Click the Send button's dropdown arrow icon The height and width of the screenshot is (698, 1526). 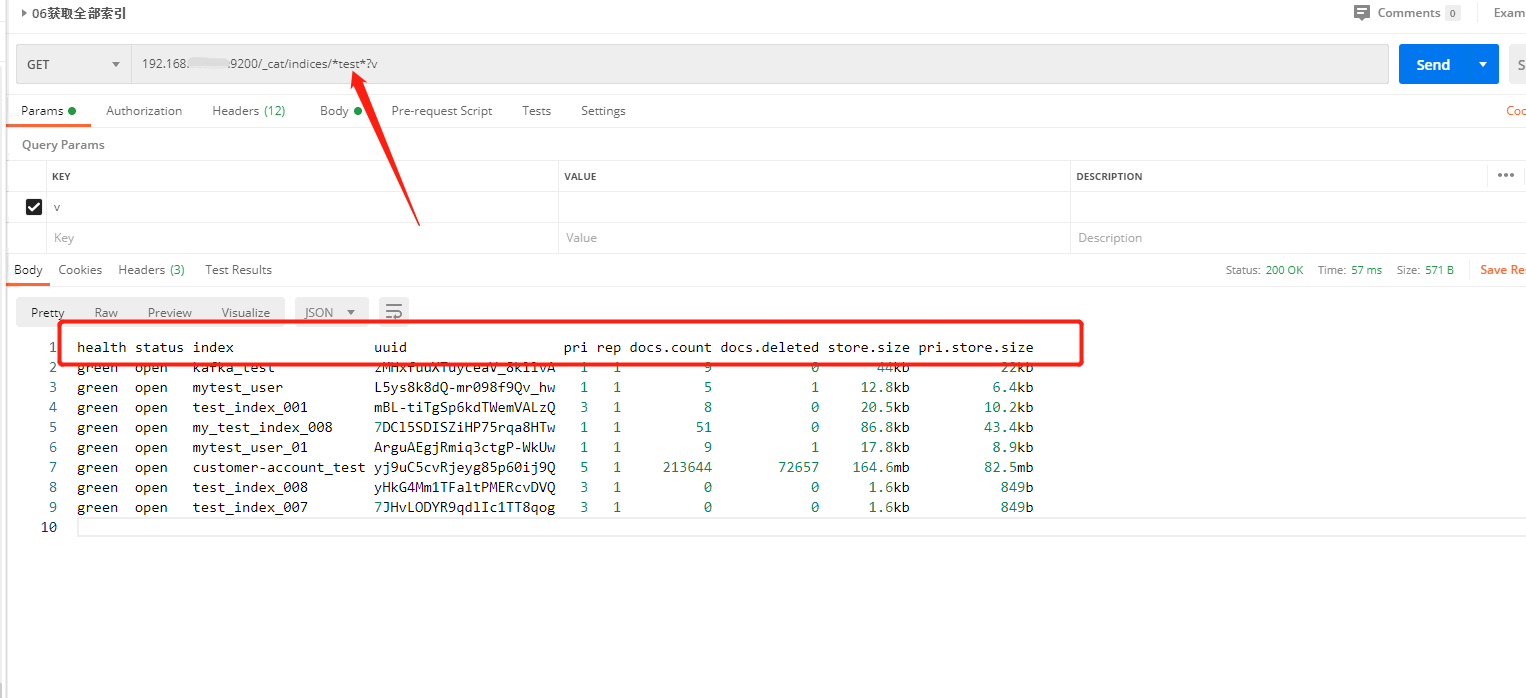tap(1482, 63)
